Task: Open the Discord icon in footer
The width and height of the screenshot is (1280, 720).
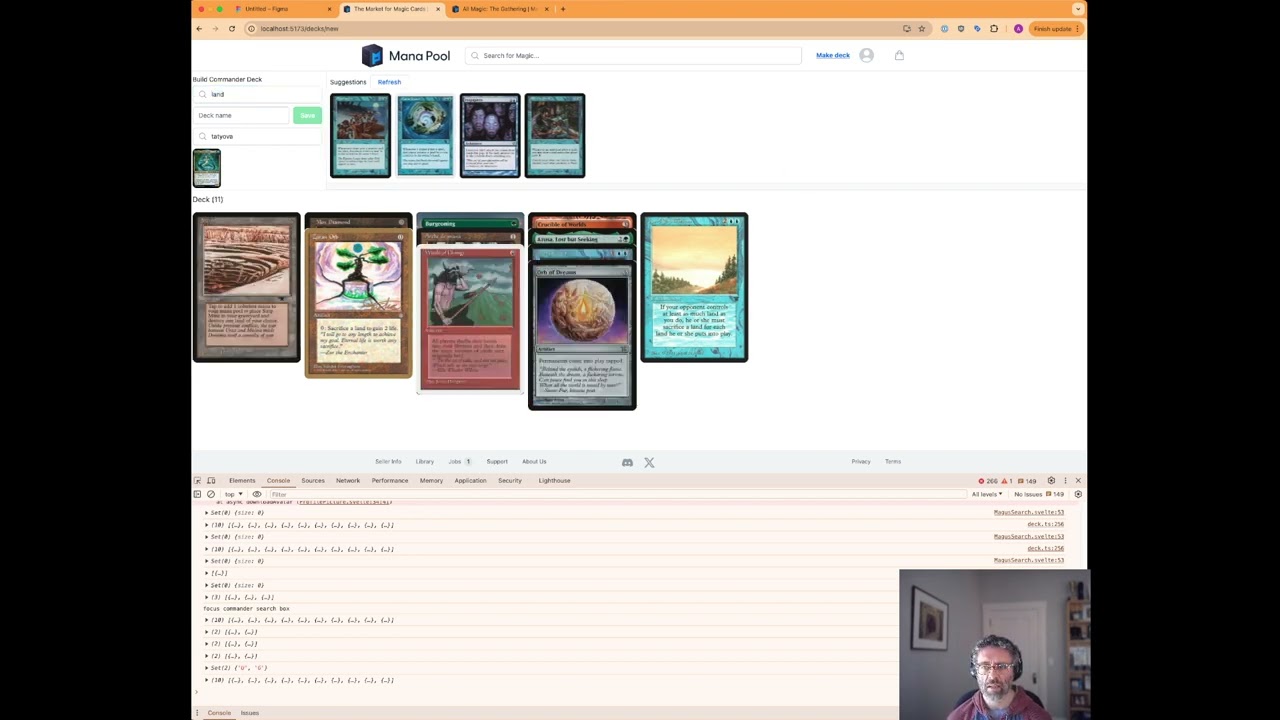Action: 627,462
